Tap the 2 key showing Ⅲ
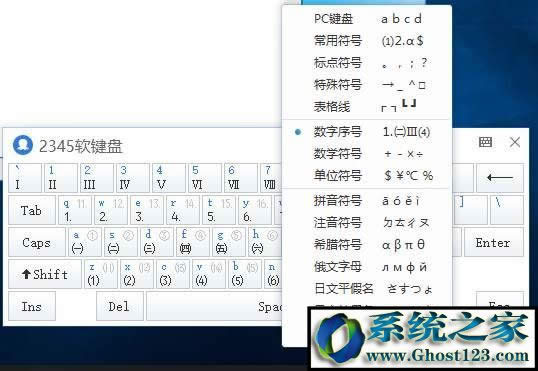 [97, 178]
